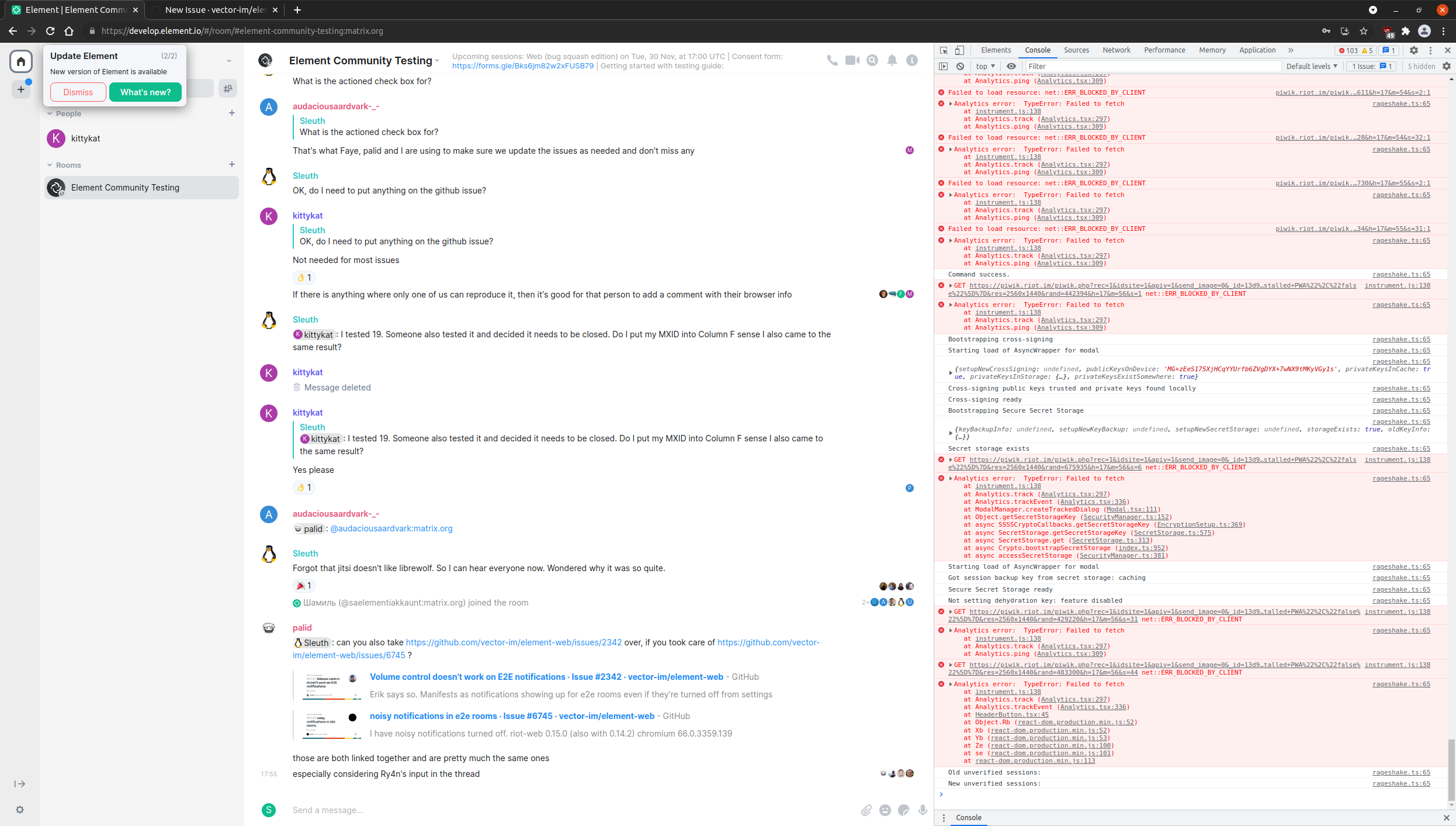Open the Default levels dropdown

tap(1312, 66)
